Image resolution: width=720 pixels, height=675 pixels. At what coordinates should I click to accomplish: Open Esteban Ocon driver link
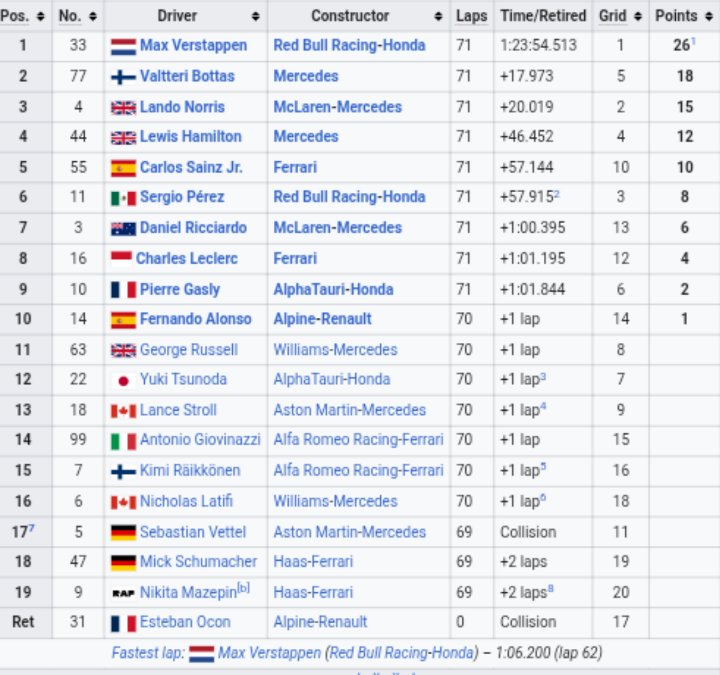(x=185, y=622)
